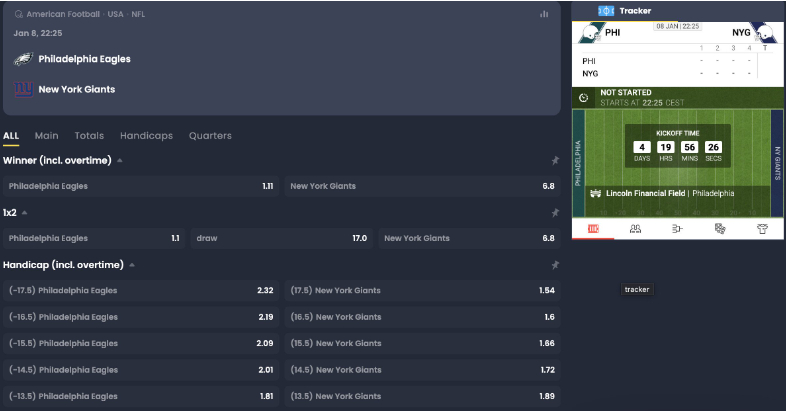The image size is (786, 412).
Task: Pin the Winner (incl. overtime) market
Action: point(555,161)
